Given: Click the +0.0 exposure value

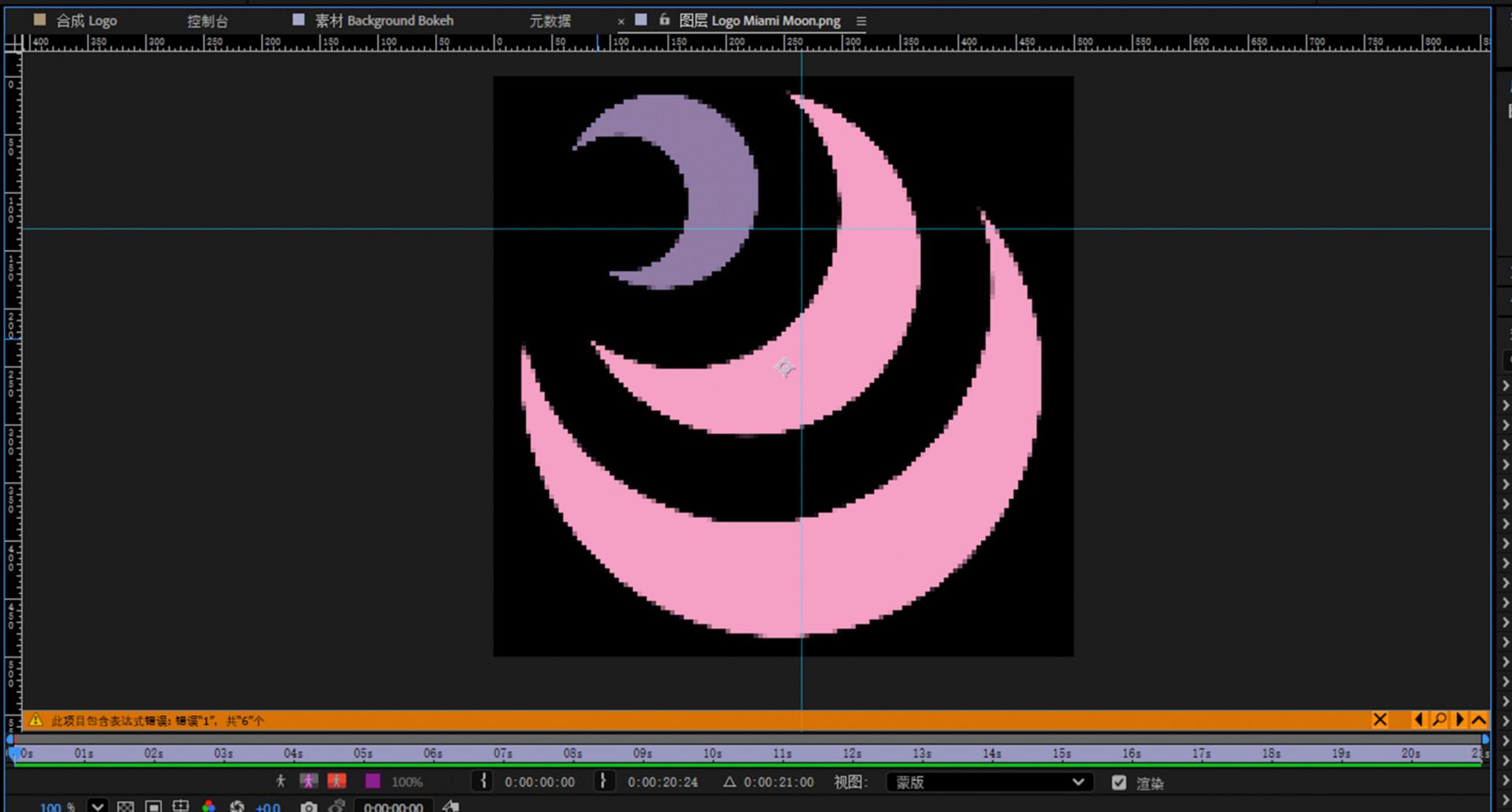Looking at the screenshot, I should pyautogui.click(x=268, y=806).
